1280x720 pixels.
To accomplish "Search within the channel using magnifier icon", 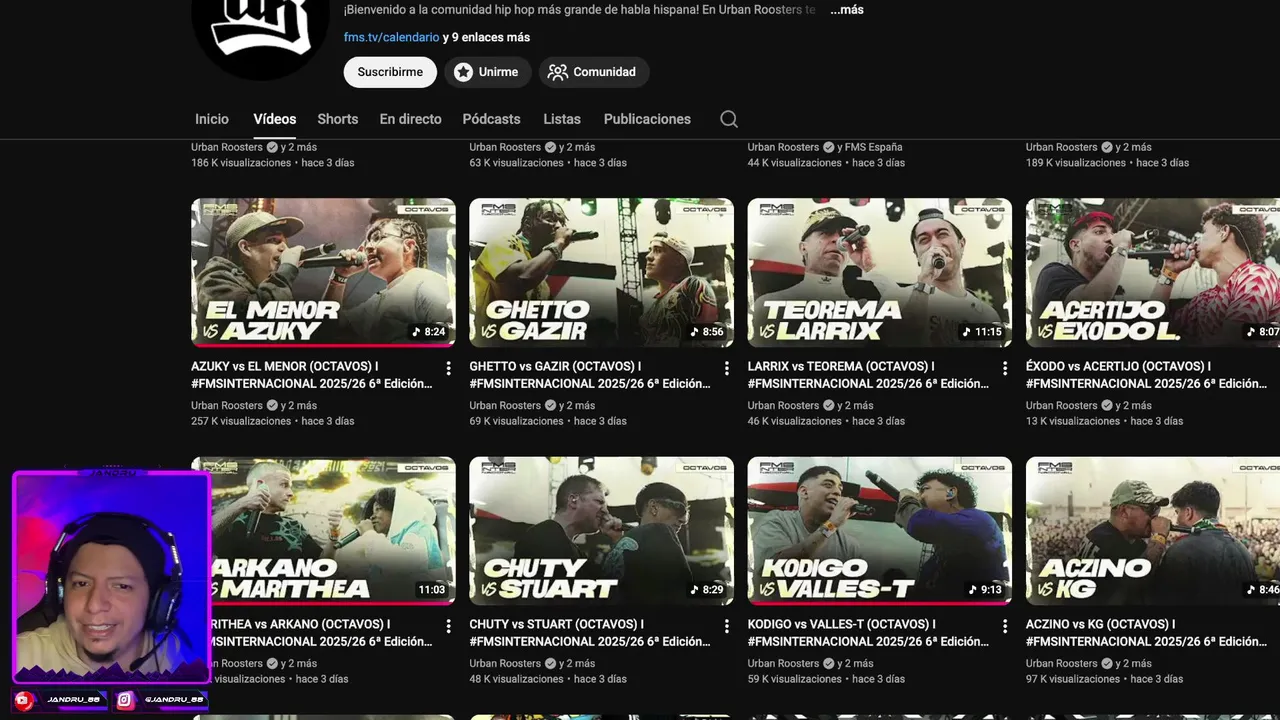I will [729, 119].
